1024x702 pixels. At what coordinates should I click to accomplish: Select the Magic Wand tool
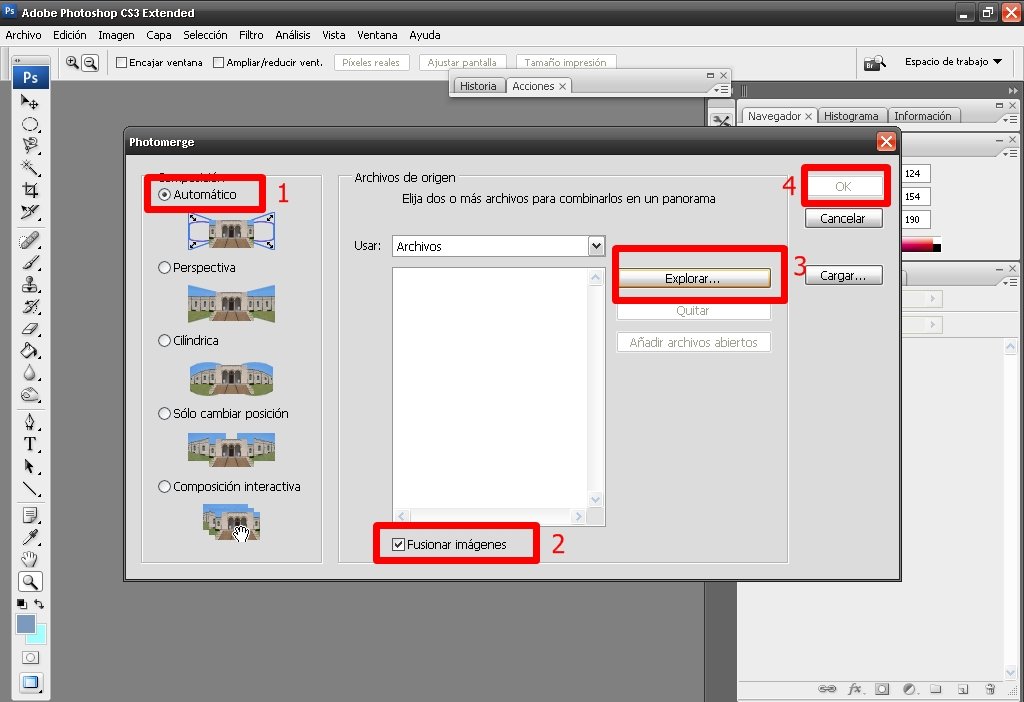(x=30, y=167)
